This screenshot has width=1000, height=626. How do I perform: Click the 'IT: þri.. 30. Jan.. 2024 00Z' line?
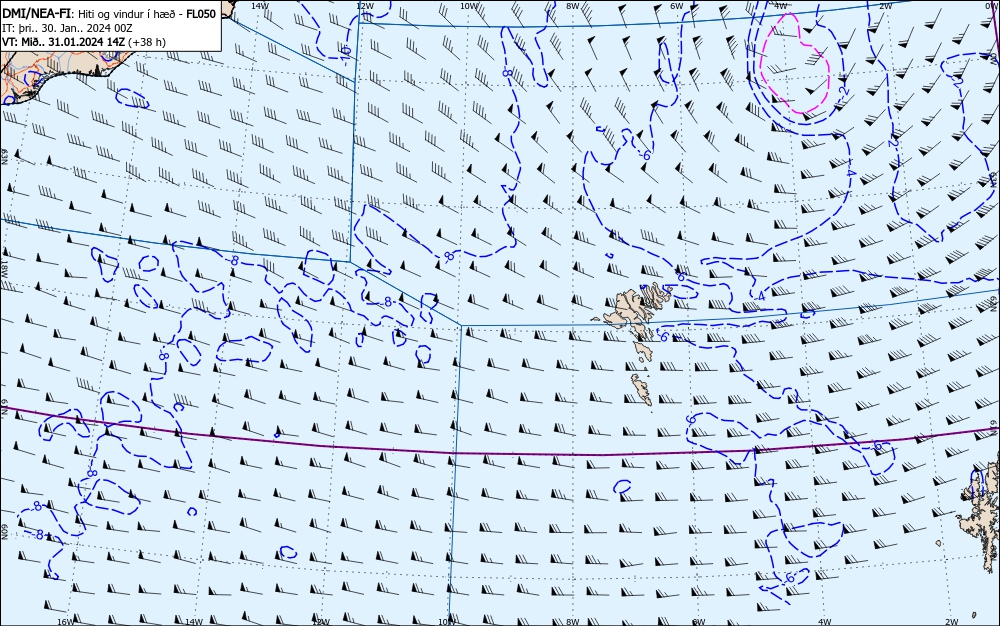[67, 28]
